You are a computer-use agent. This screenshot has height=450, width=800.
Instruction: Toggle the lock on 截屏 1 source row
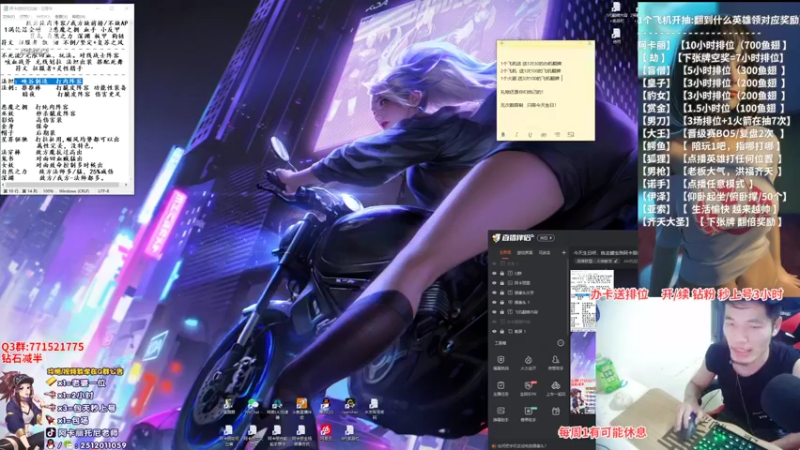pos(502,331)
